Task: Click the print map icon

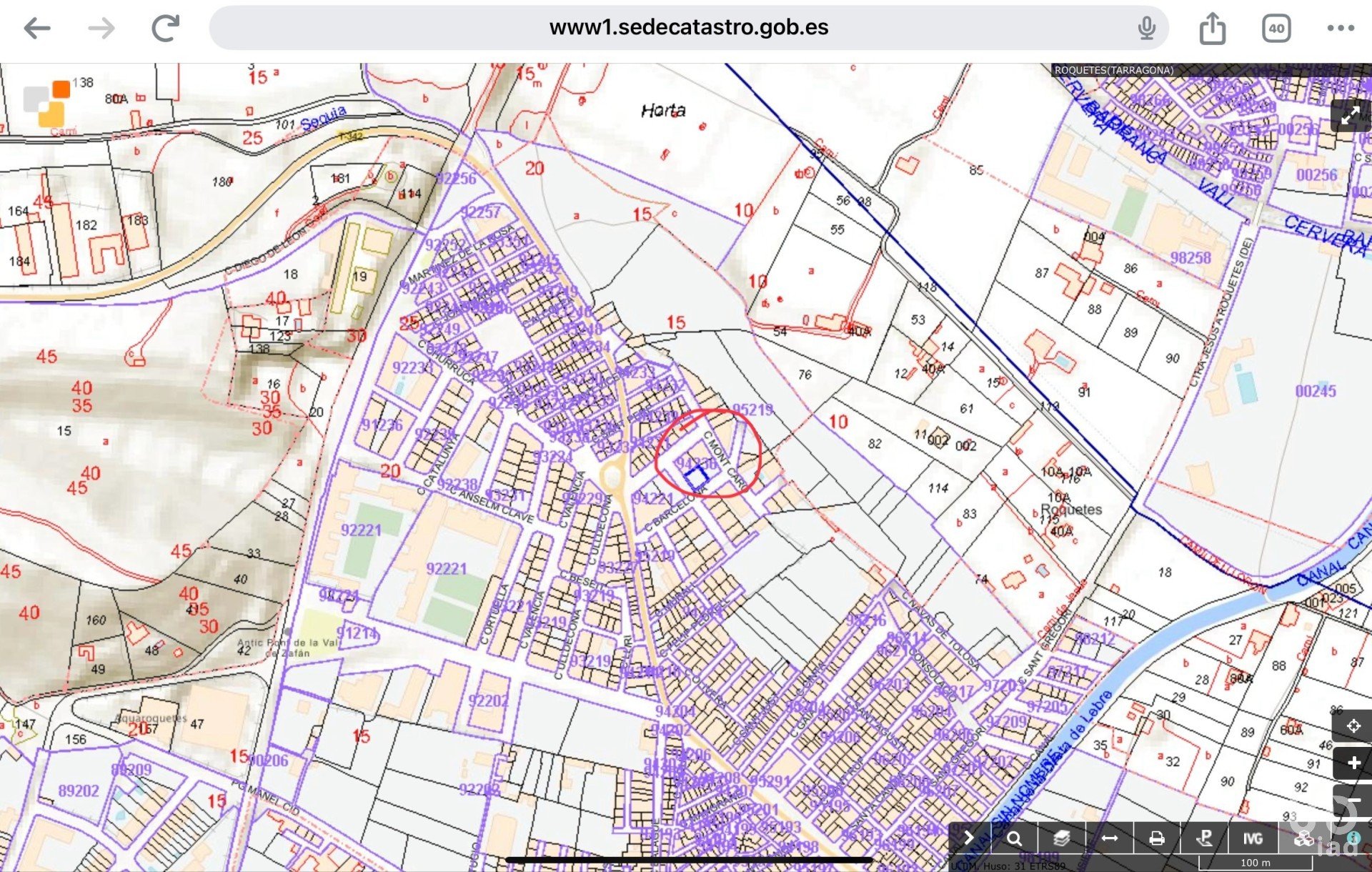Action: click(x=1157, y=838)
